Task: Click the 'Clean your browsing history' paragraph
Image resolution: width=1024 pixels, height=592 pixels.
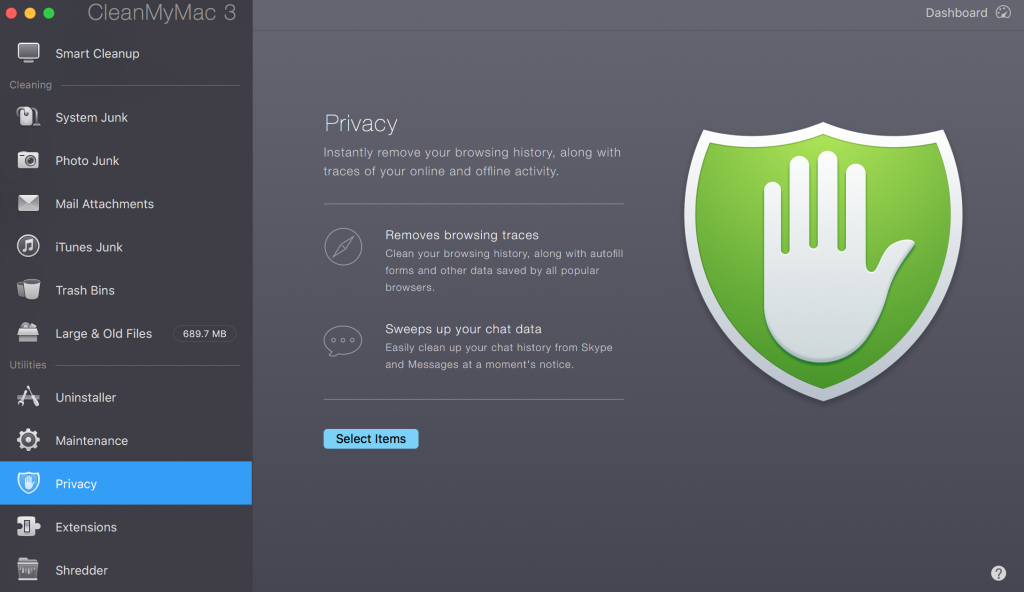Action: click(504, 270)
